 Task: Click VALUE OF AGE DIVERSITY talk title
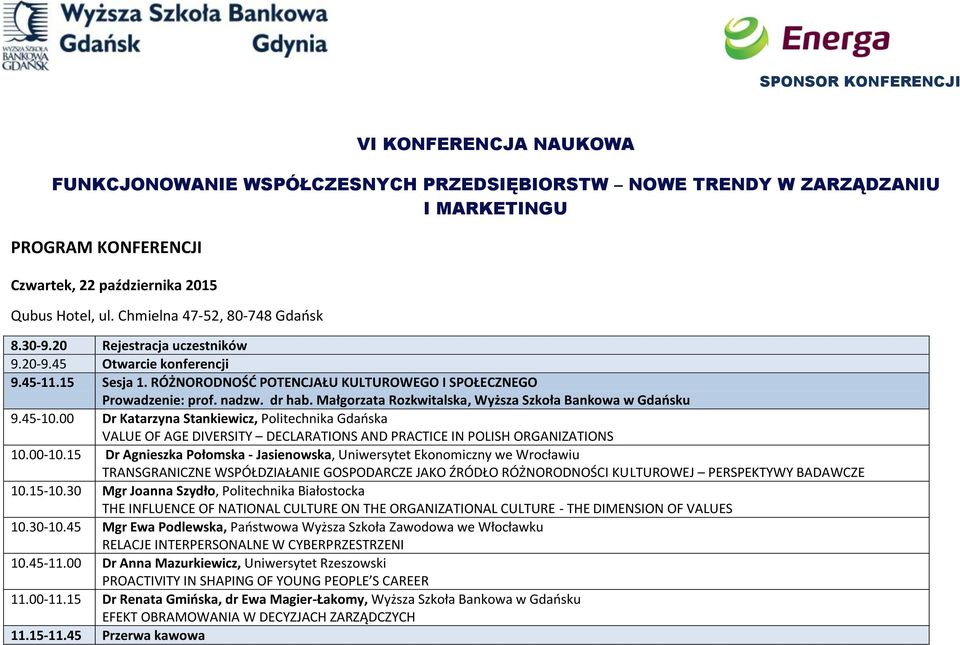358,436
